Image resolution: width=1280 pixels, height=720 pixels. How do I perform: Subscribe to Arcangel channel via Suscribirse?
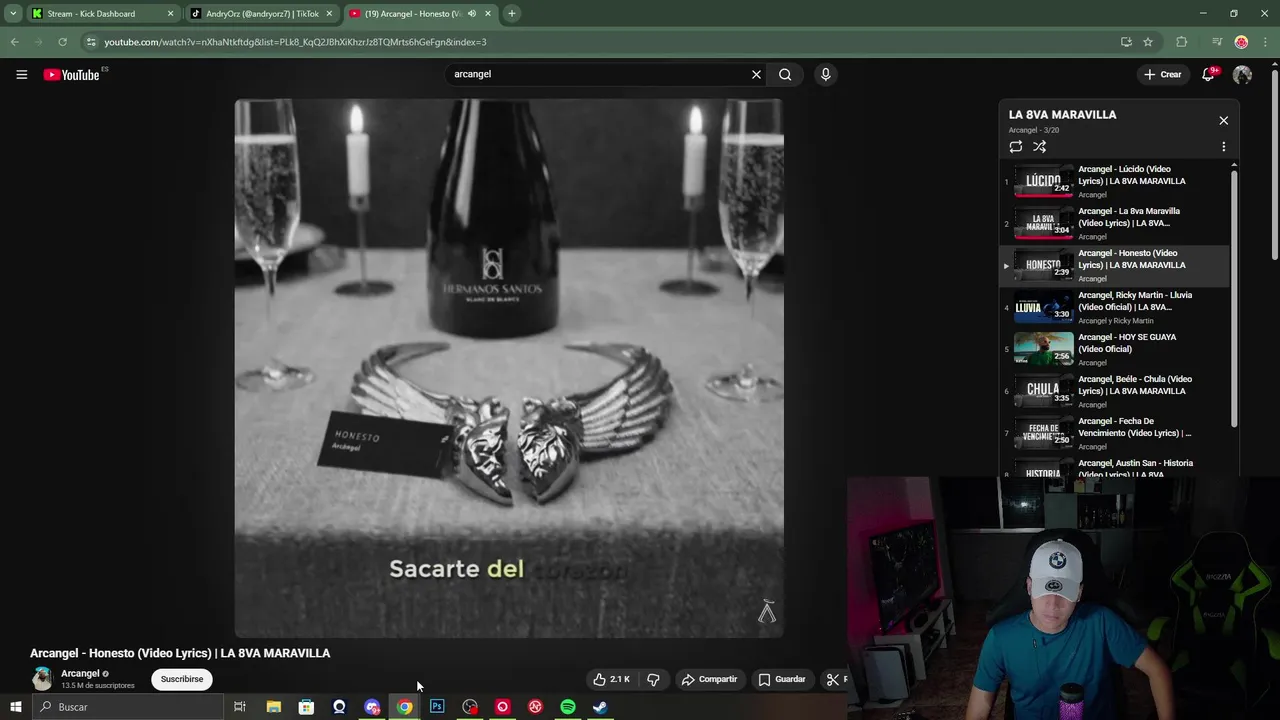pos(182,679)
